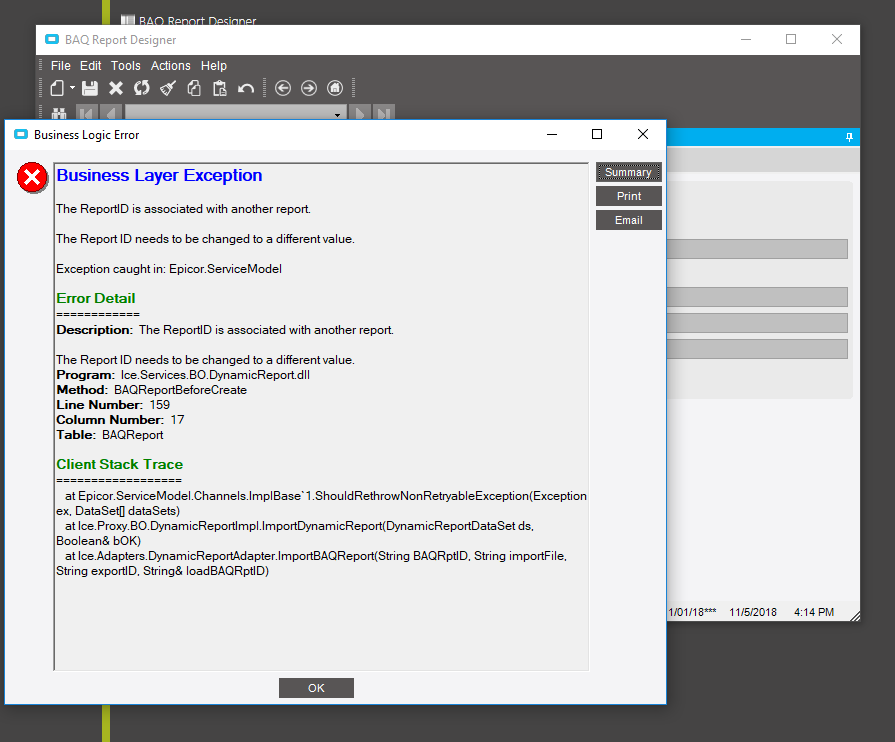Click the binoculars Search icon

point(59,113)
